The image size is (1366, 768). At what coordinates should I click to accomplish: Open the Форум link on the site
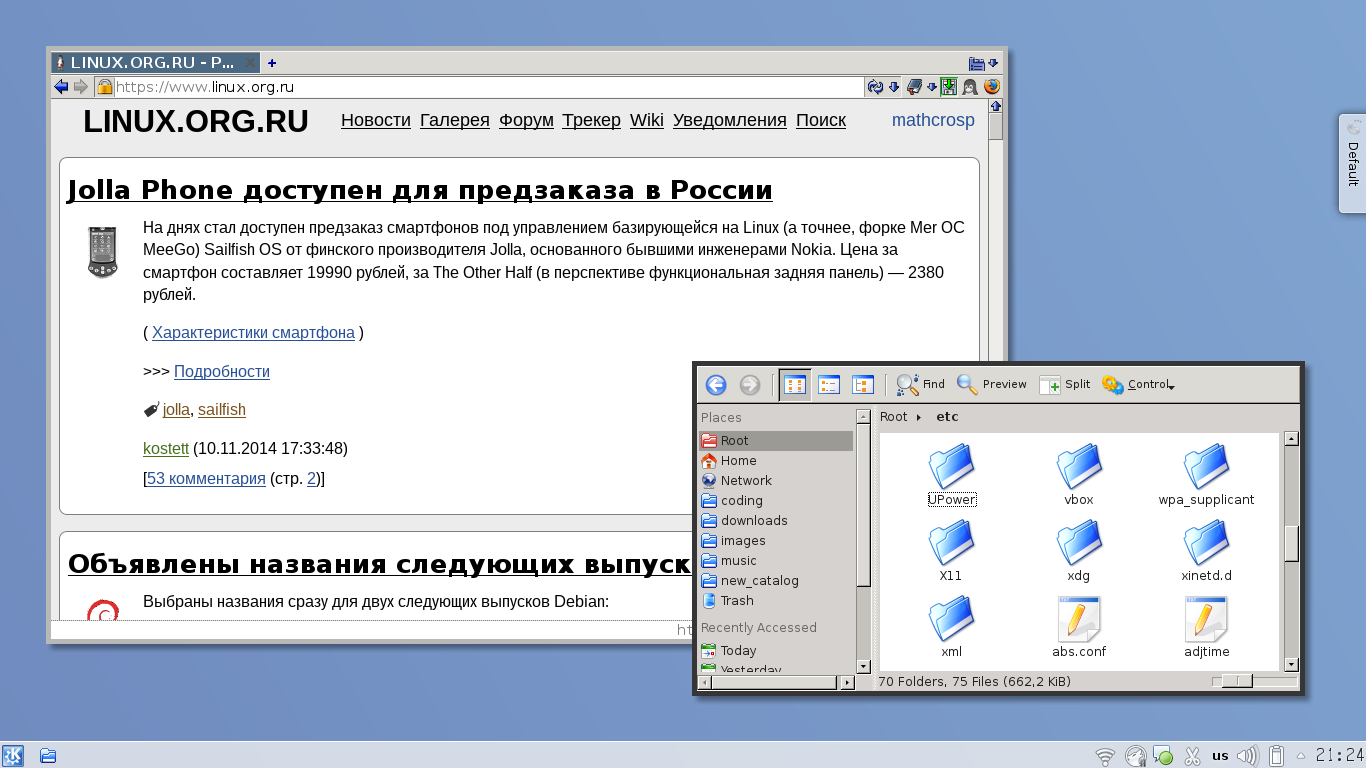[526, 121]
